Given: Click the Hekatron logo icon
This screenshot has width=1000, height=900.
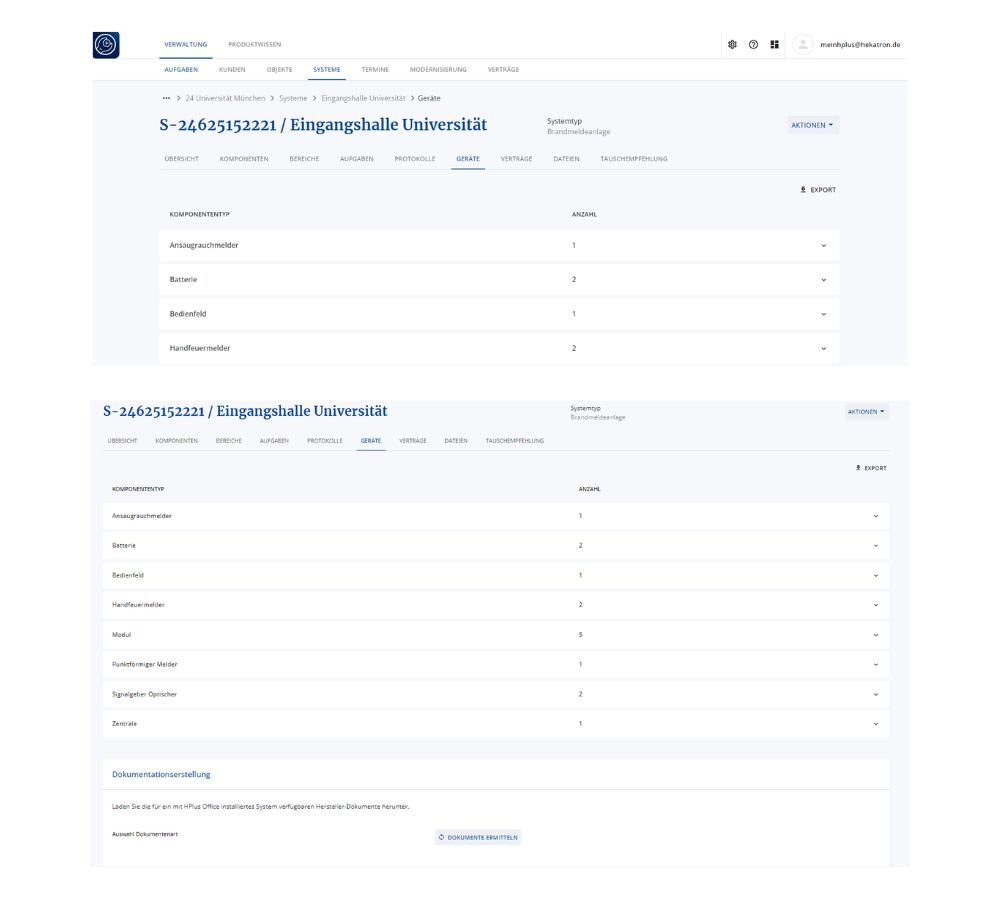Looking at the screenshot, I should [x=106, y=45].
